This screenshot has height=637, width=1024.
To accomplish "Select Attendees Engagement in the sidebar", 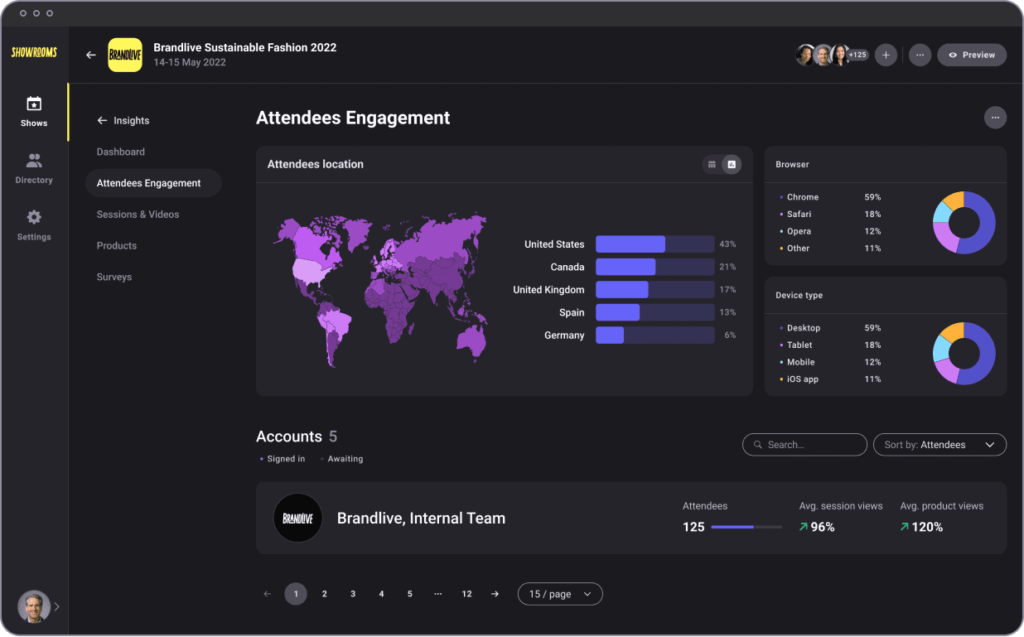I will [153, 183].
